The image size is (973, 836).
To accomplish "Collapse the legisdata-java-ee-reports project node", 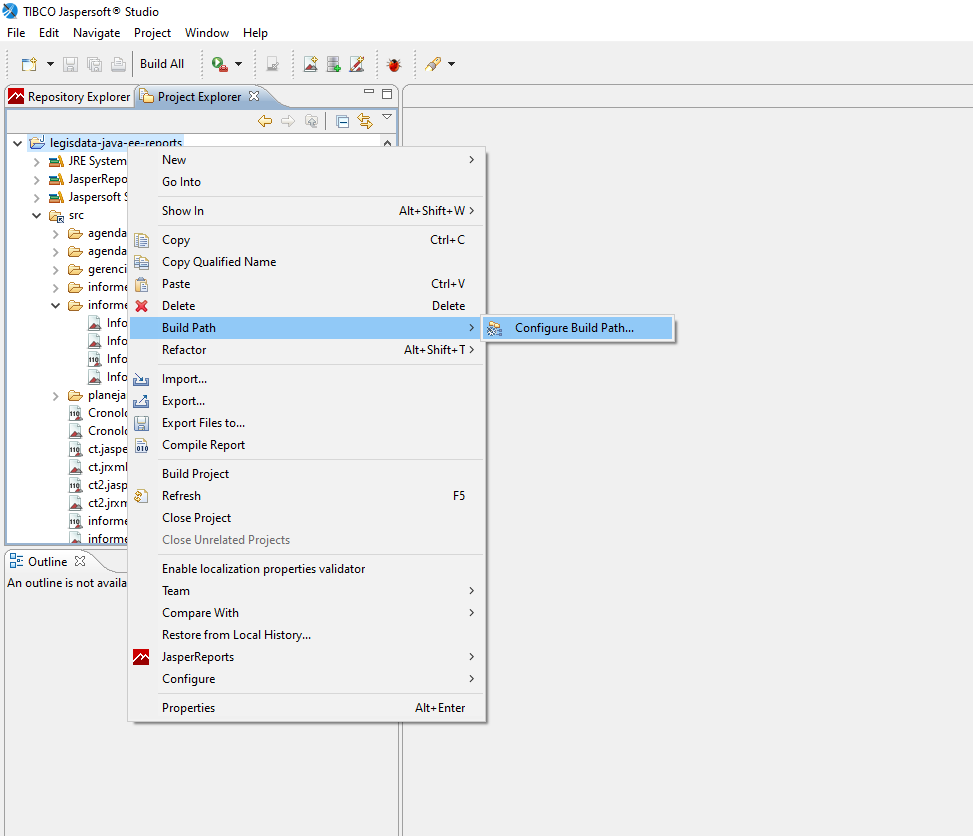I will tap(17, 143).
